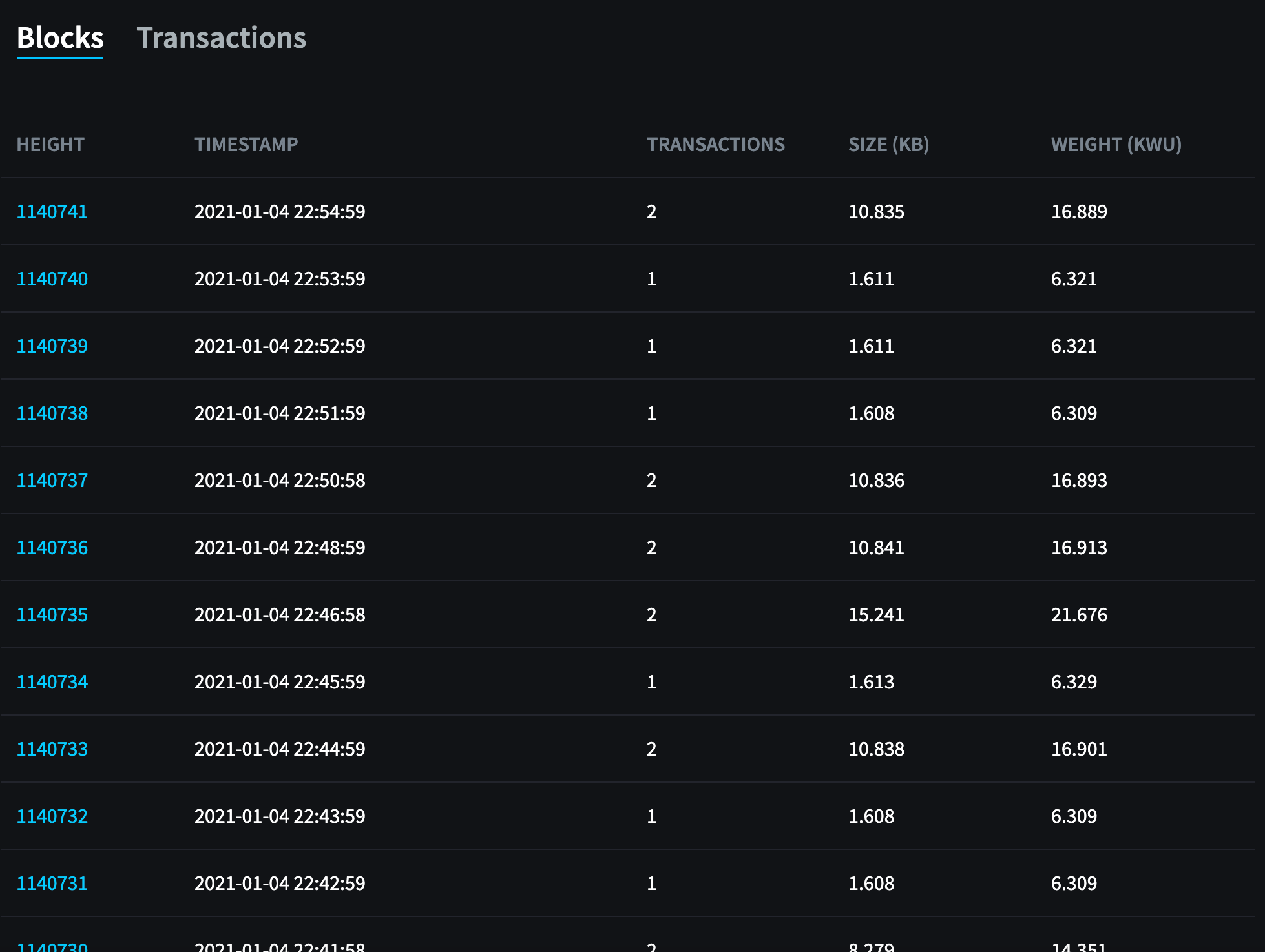Open block 1140741
Image resolution: width=1265 pixels, height=952 pixels.
click(x=52, y=211)
